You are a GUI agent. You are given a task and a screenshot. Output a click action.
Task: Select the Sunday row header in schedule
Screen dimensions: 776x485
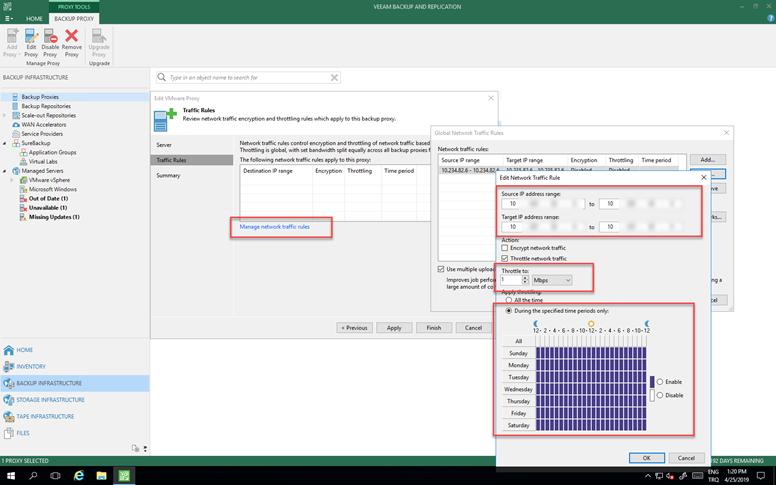(x=519, y=353)
